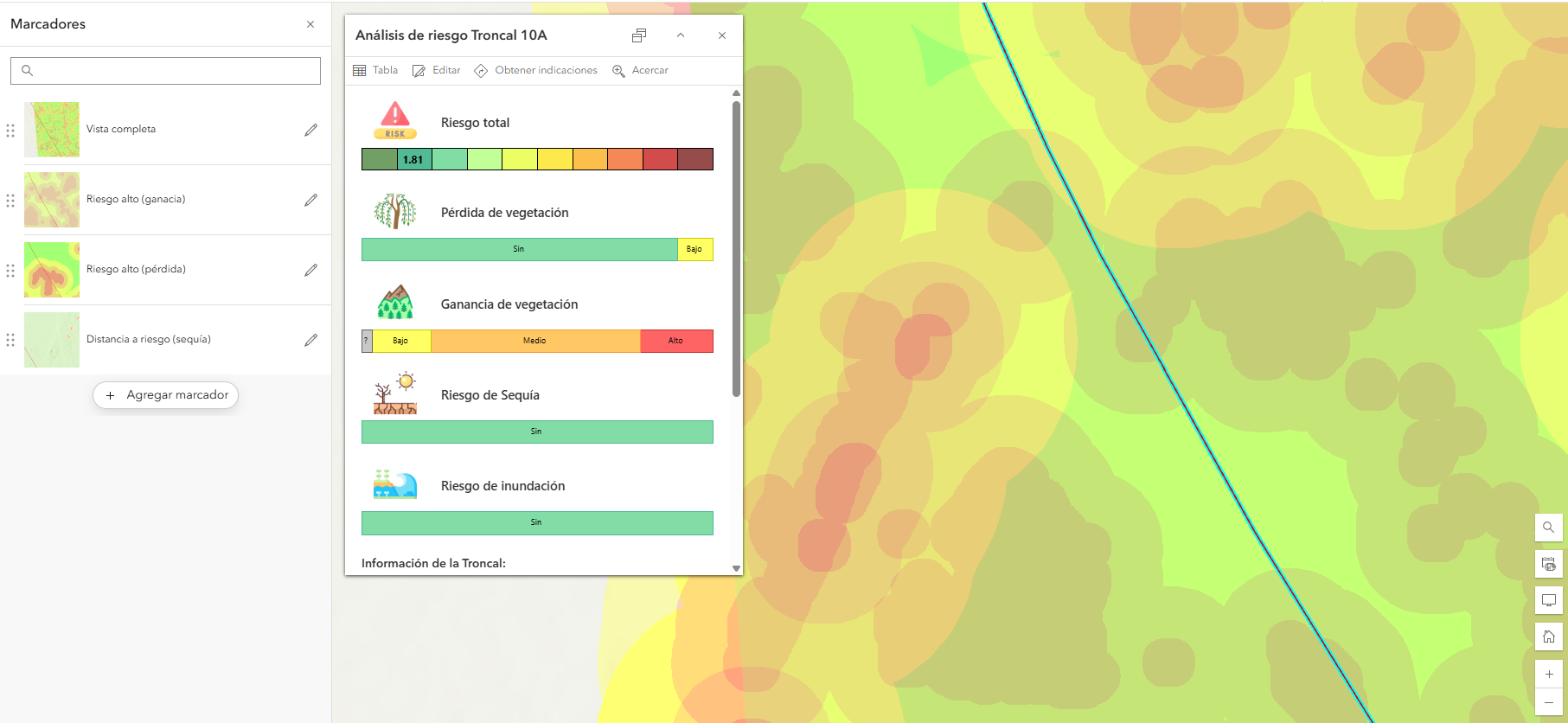Image resolution: width=1568 pixels, height=723 pixels.
Task: Grab the Riesgo alto (pérdida) drag handle
Action: tap(10, 270)
